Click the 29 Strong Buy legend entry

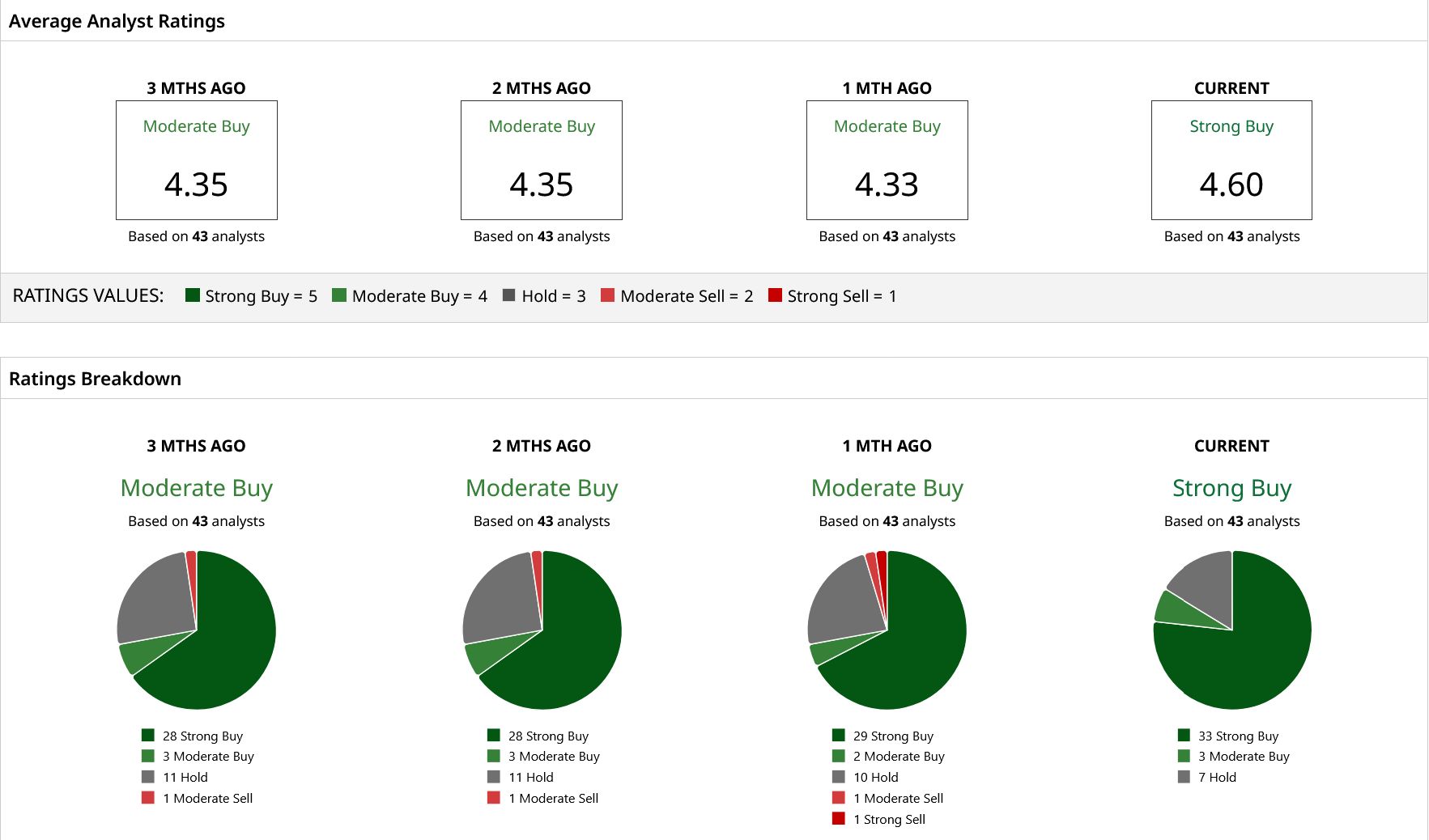point(882,736)
